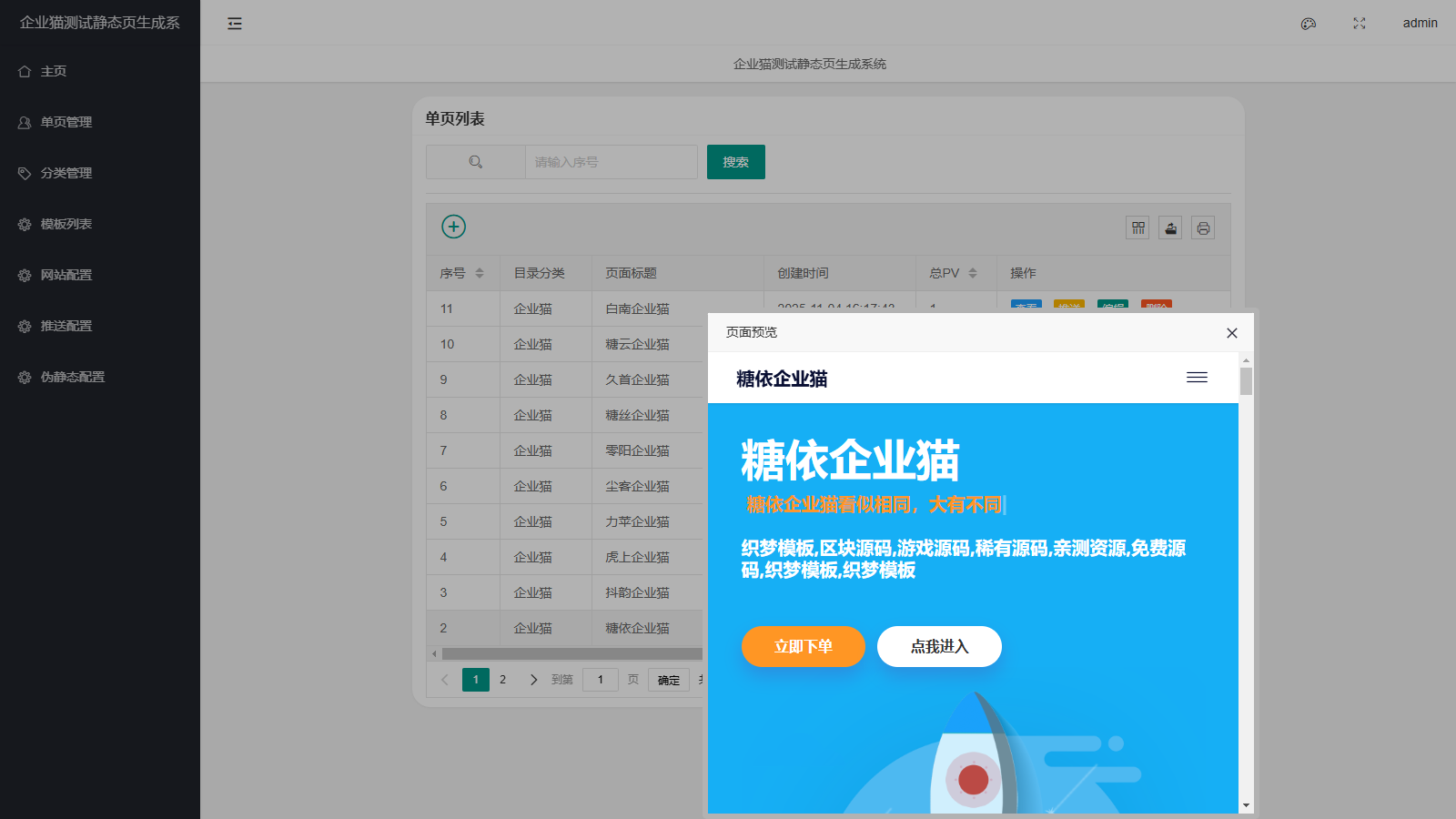
Task: Click the white 点我进入 button
Action: tap(939, 646)
